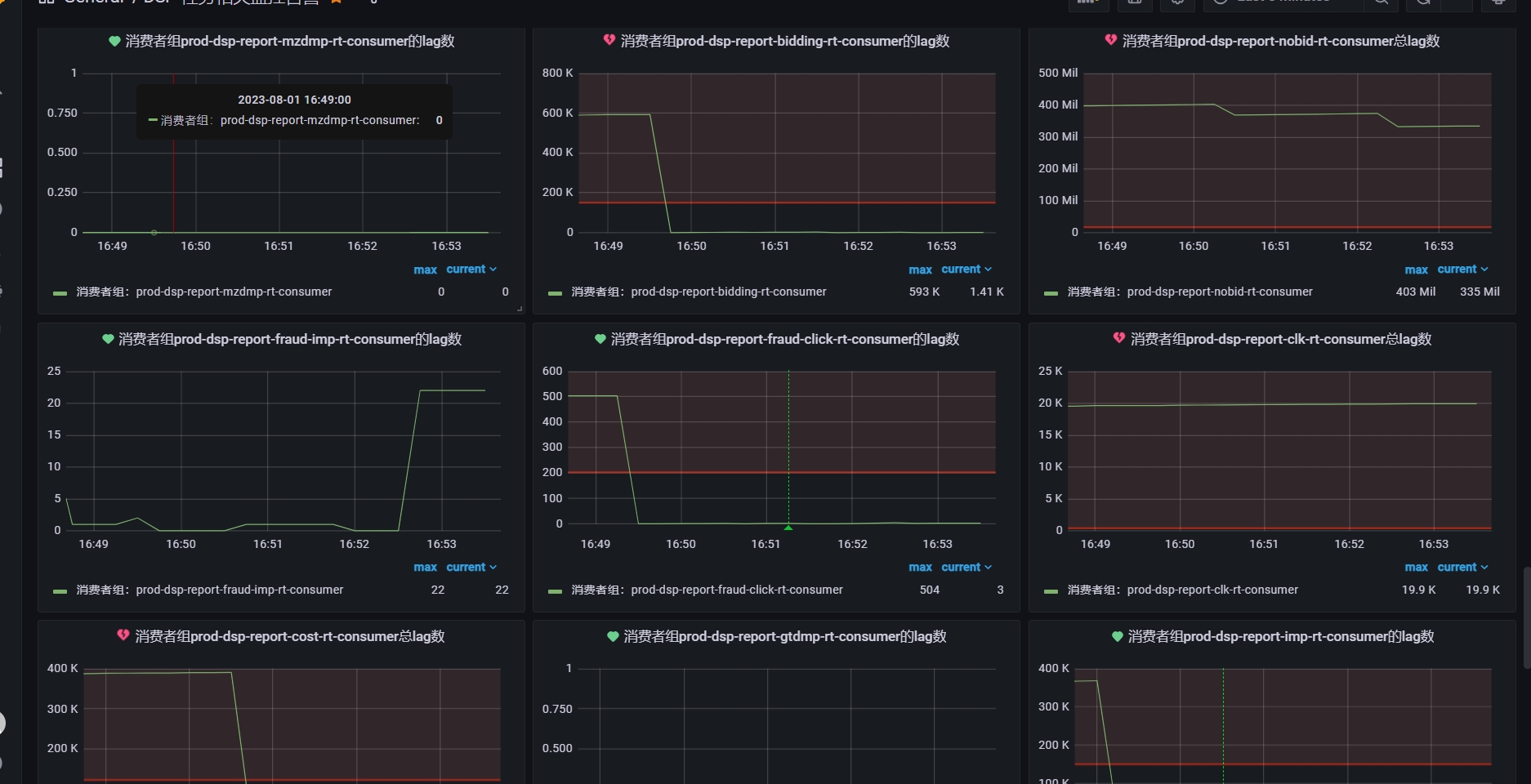Click the 403 Mil max value in nobid legend
The height and width of the screenshot is (784, 1531).
[x=1416, y=292]
